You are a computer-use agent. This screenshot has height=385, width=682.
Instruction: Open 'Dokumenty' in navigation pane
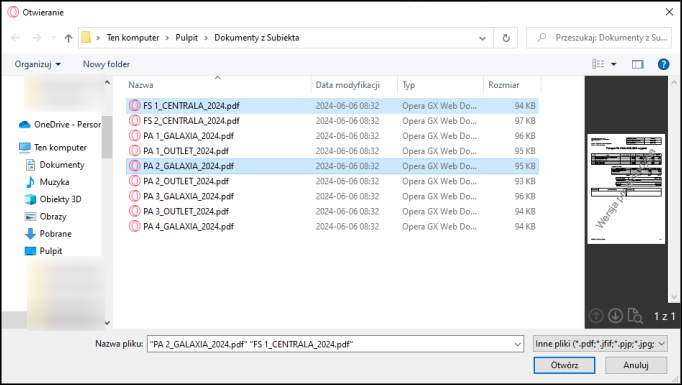coord(54,165)
